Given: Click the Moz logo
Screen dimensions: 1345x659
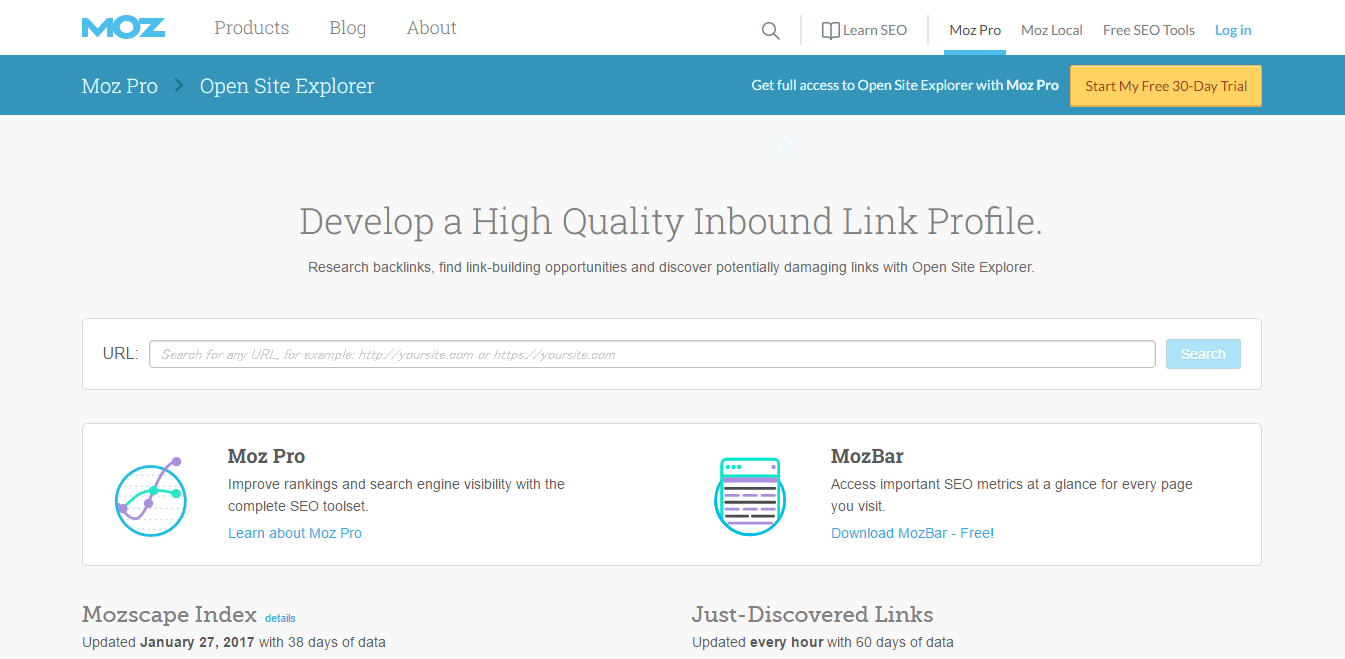Looking at the screenshot, I should (123, 28).
